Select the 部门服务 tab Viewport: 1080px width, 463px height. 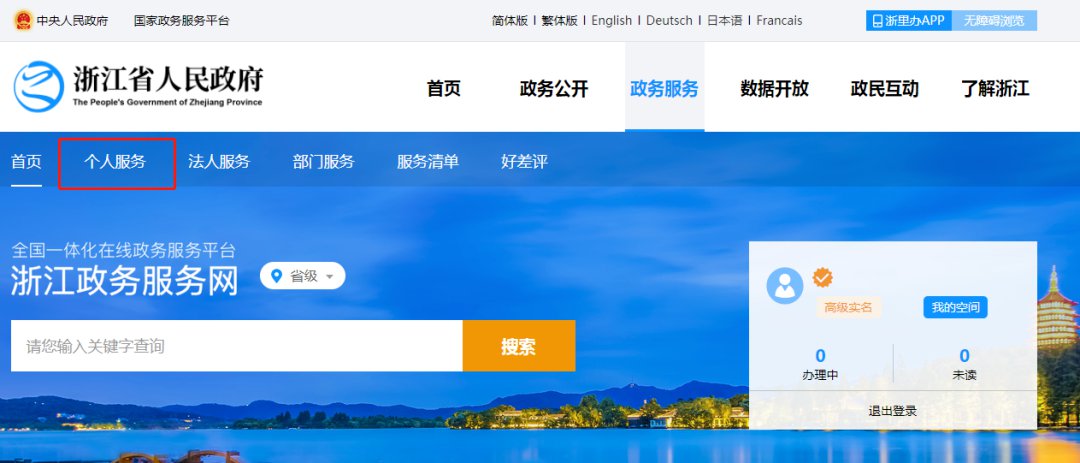[x=324, y=163]
